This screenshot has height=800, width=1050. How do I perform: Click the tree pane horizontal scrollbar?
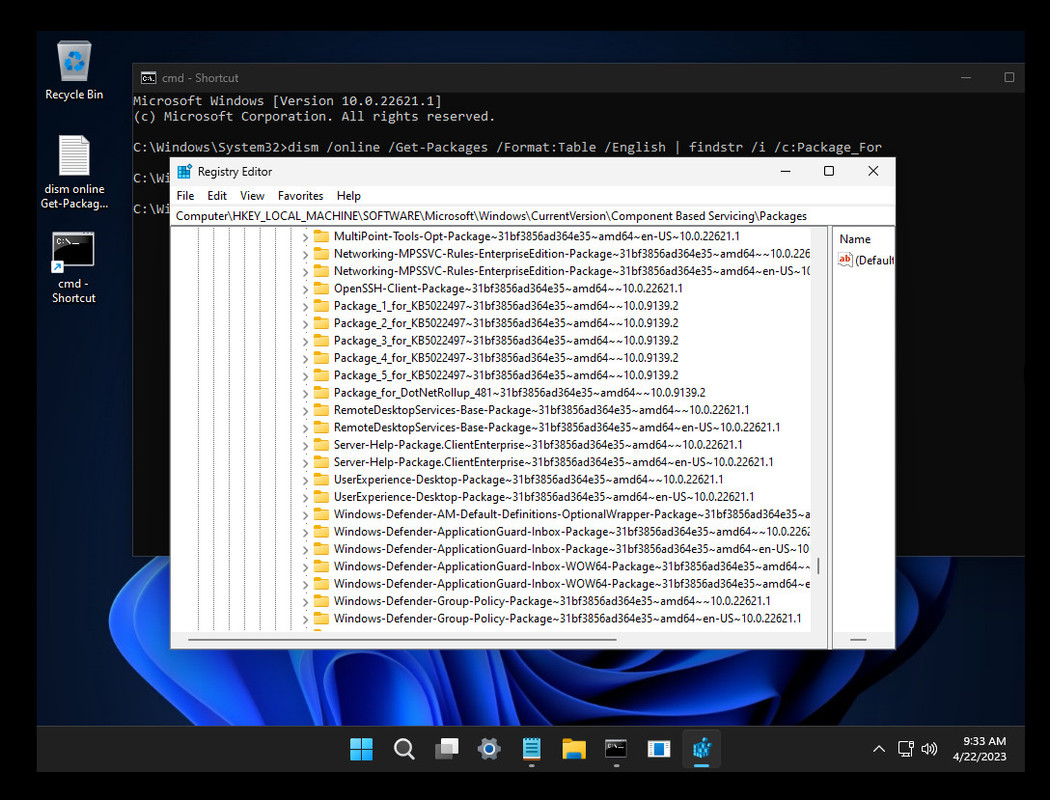click(x=402, y=640)
